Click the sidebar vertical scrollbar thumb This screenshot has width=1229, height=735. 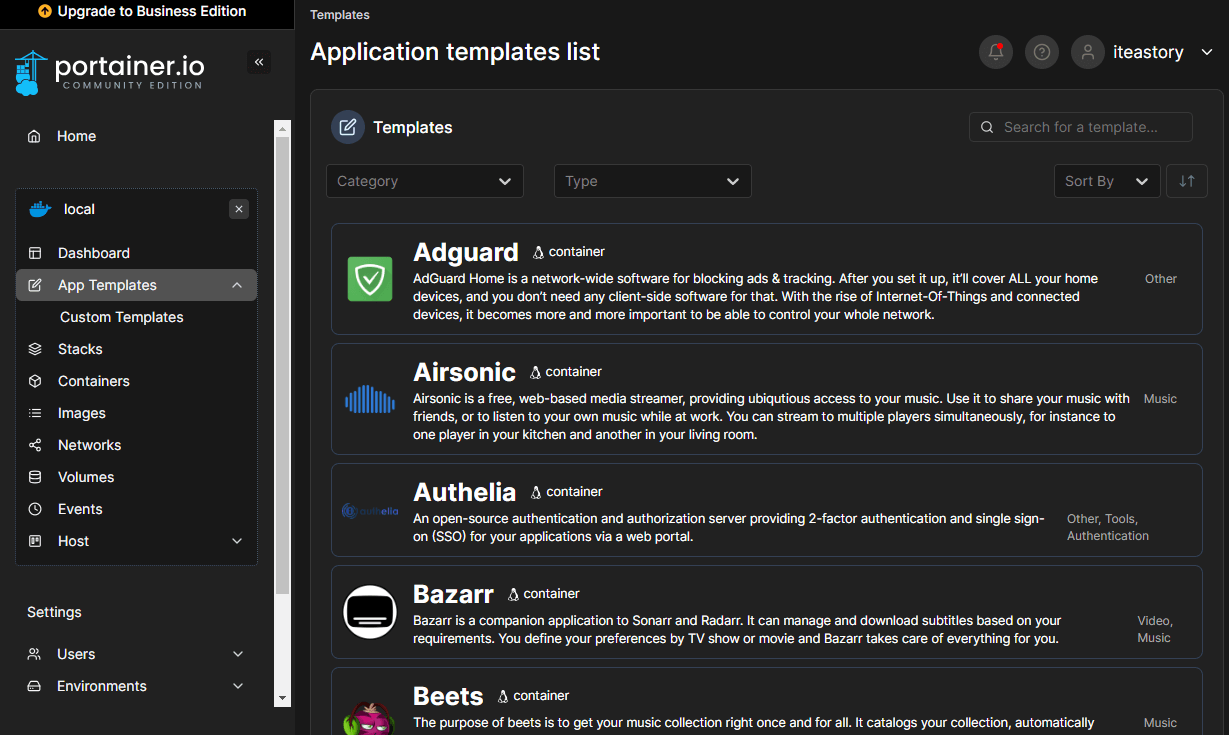(x=283, y=365)
